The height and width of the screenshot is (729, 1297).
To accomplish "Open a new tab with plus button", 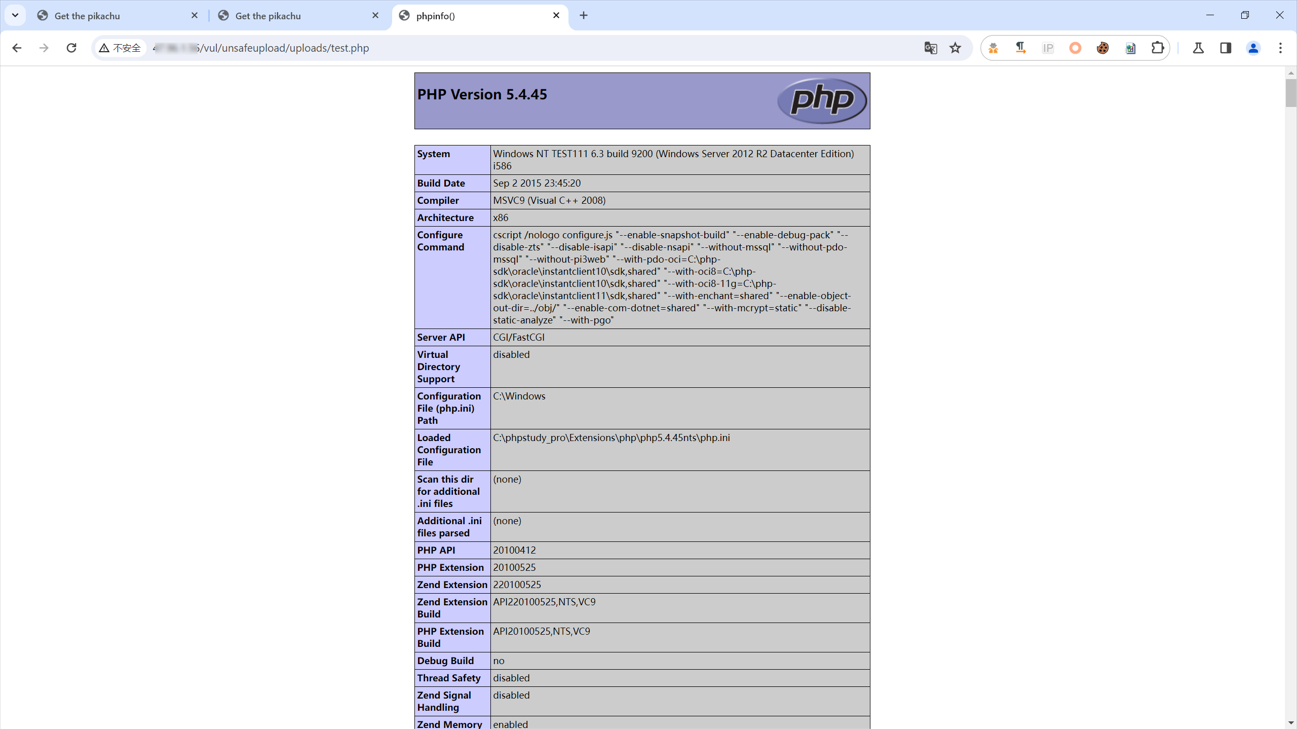I will 584,16.
